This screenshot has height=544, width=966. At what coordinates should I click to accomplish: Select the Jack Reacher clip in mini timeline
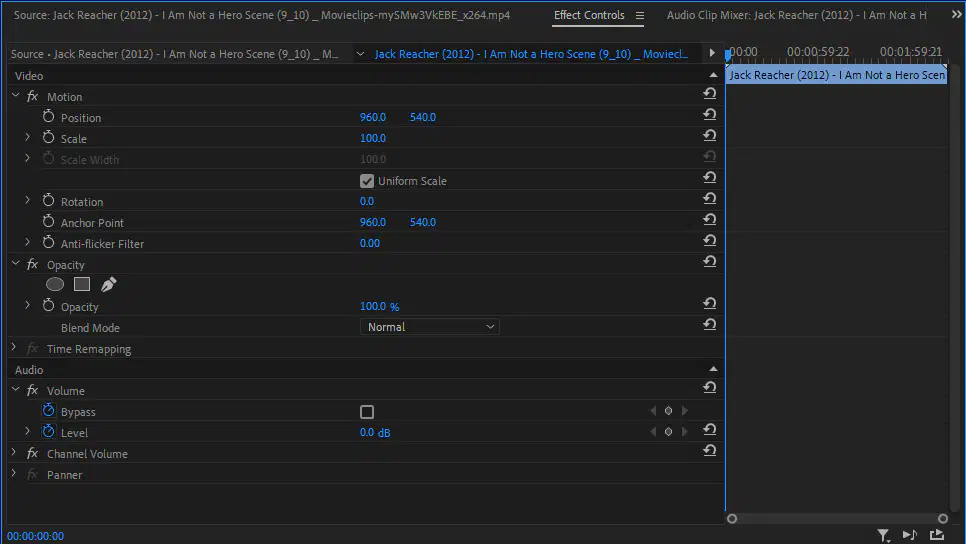tap(837, 75)
